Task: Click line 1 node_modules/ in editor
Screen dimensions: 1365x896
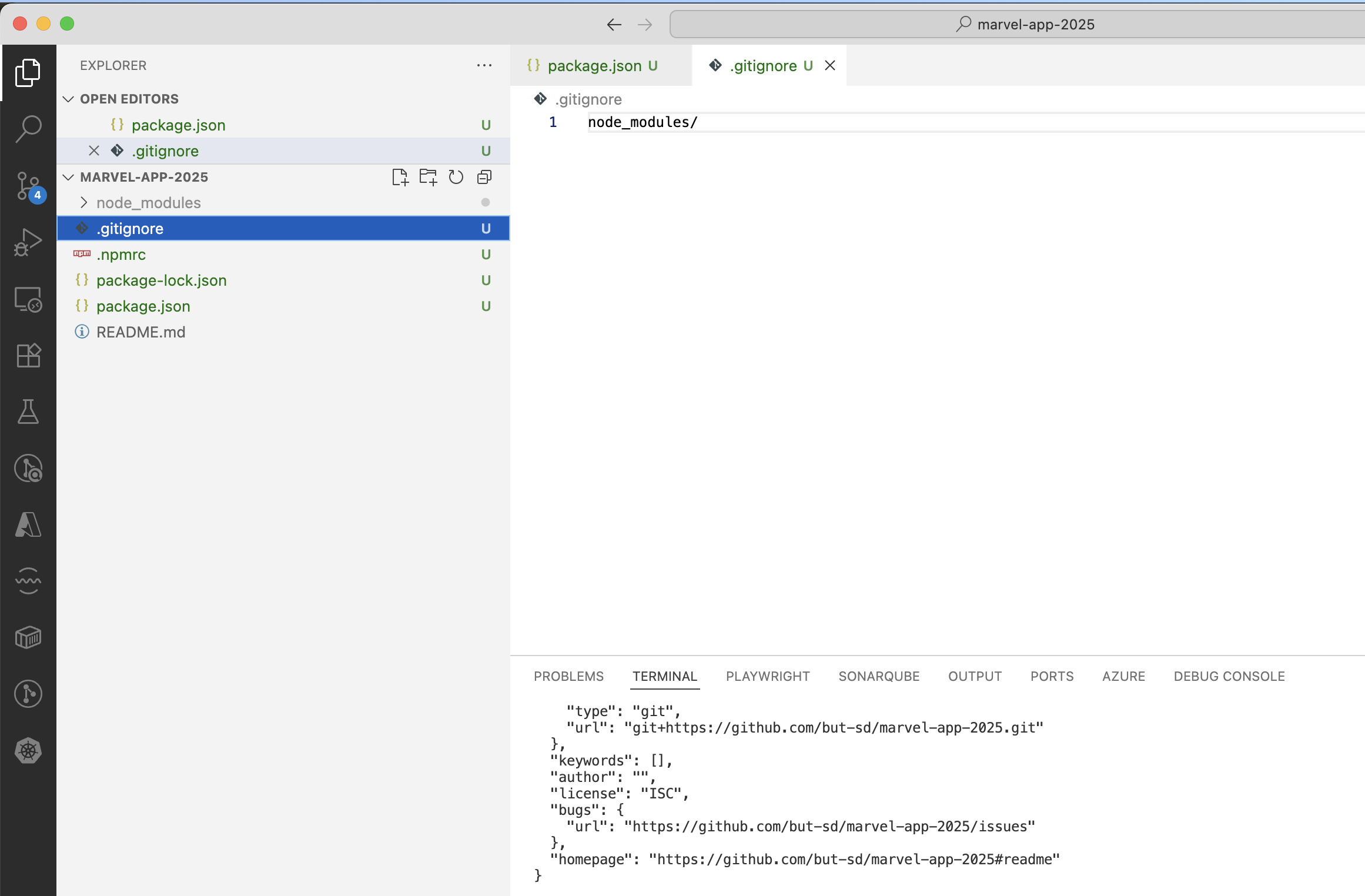Action: point(643,122)
